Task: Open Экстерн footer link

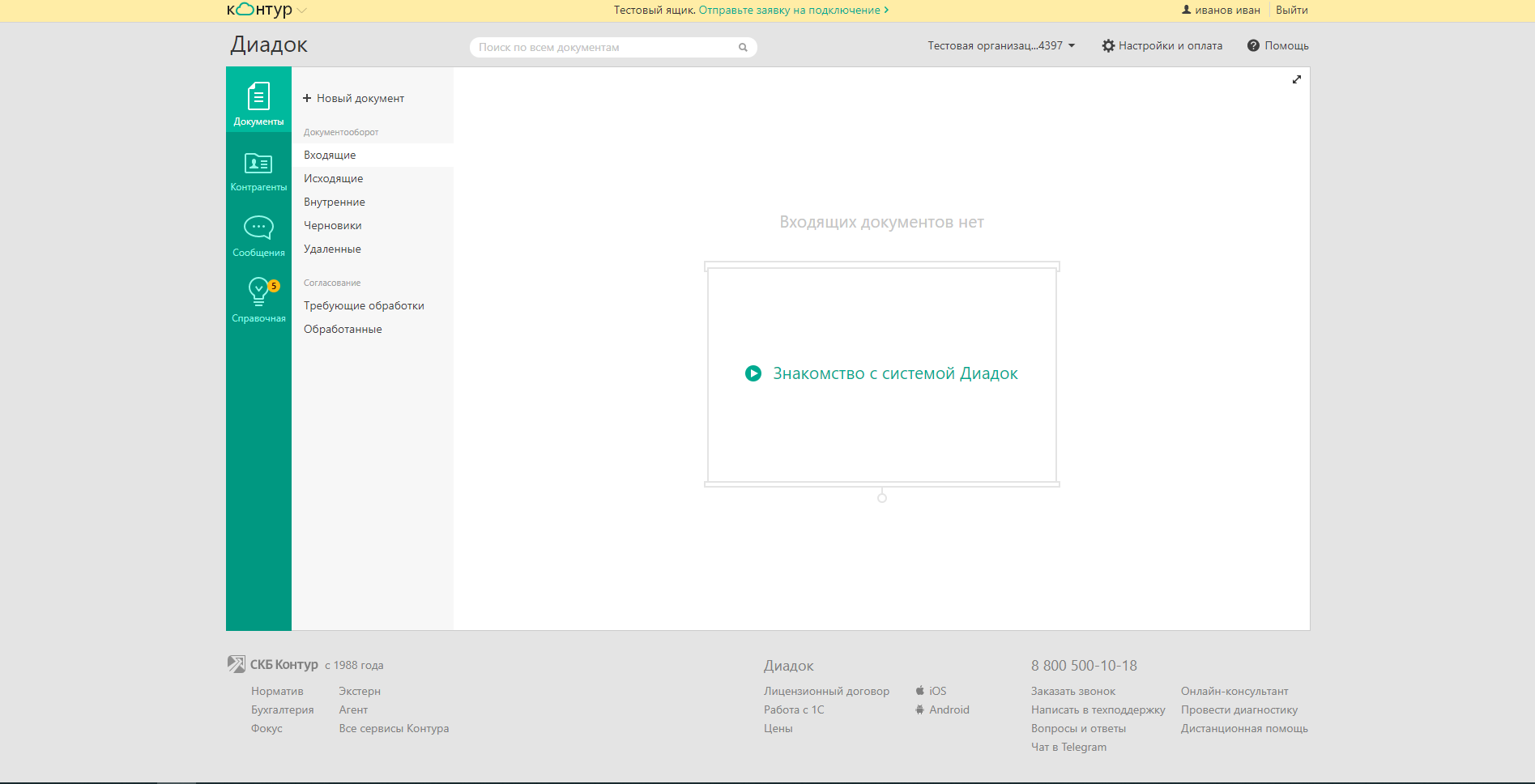Action: 360,691
